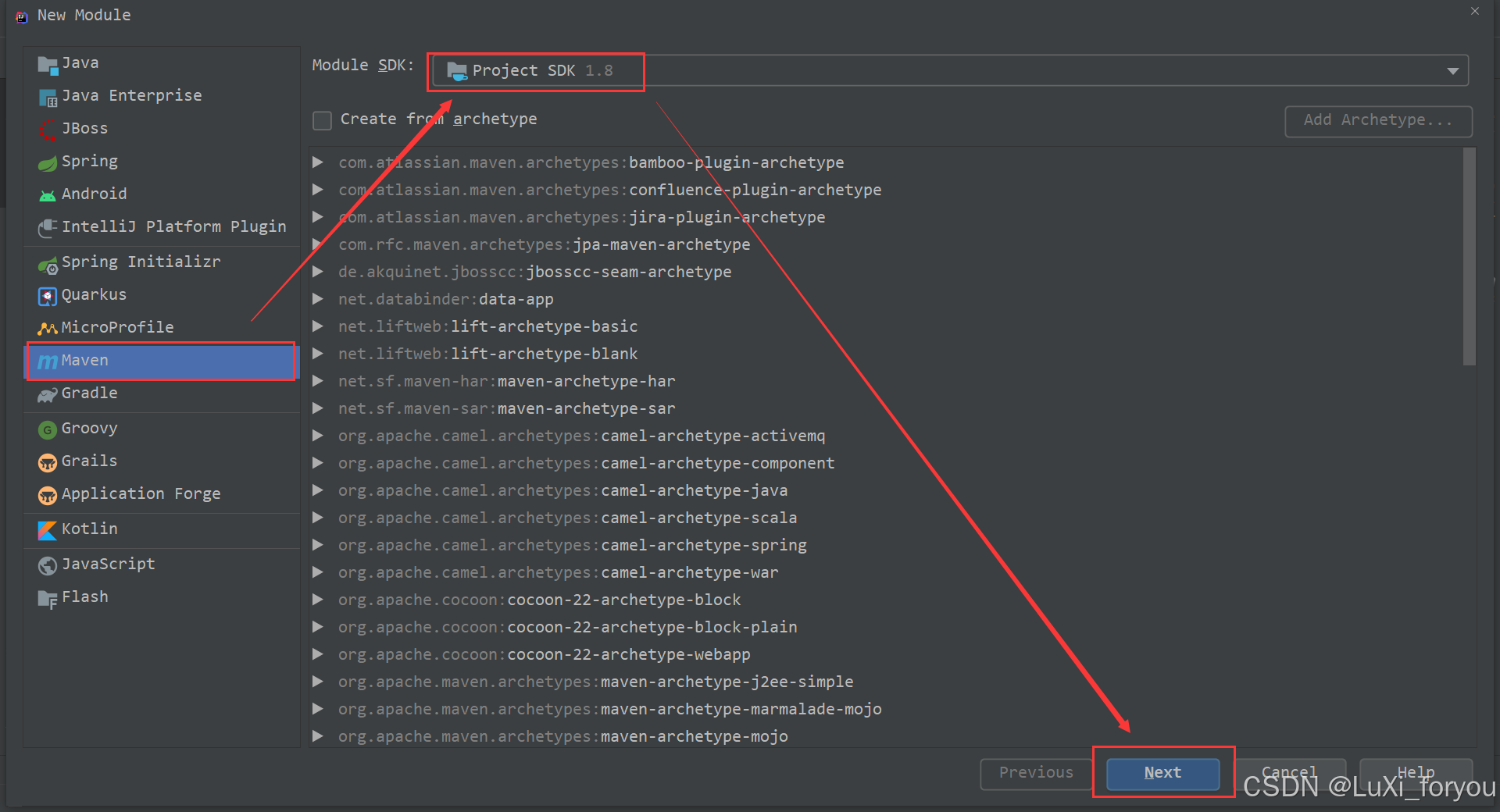Open the Module SDK dropdown arrow
This screenshot has height=812, width=1500.
pyautogui.click(x=1452, y=71)
